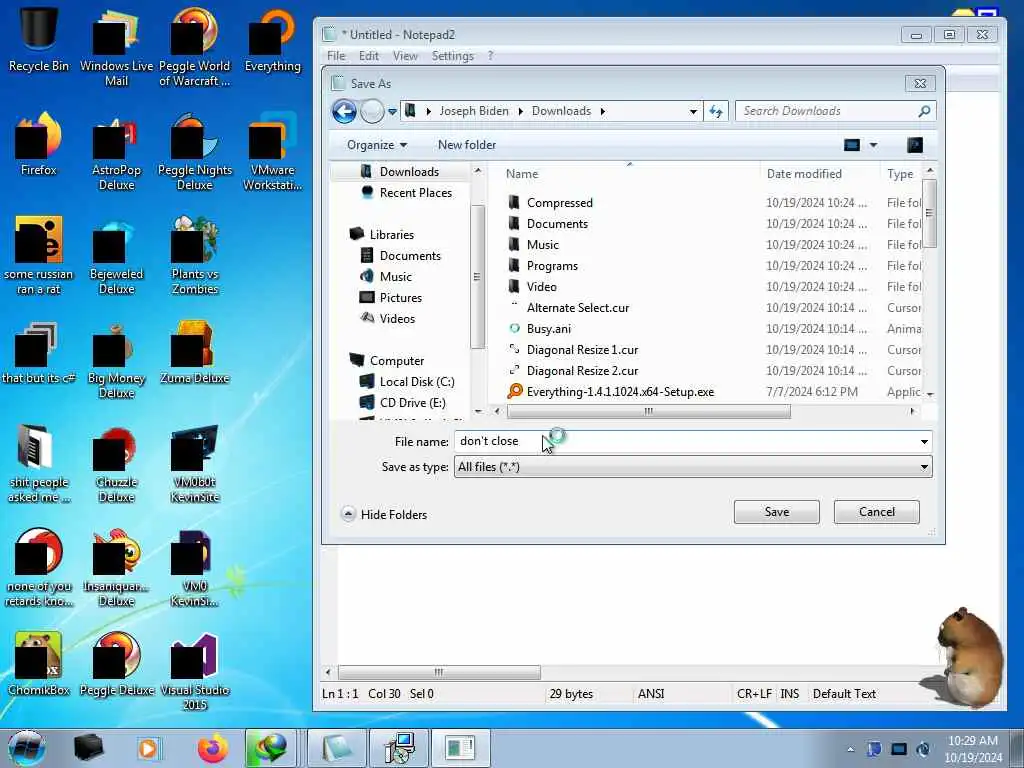1024x768 pixels.
Task: Click the File name input field
Action: pyautogui.click(x=686, y=442)
